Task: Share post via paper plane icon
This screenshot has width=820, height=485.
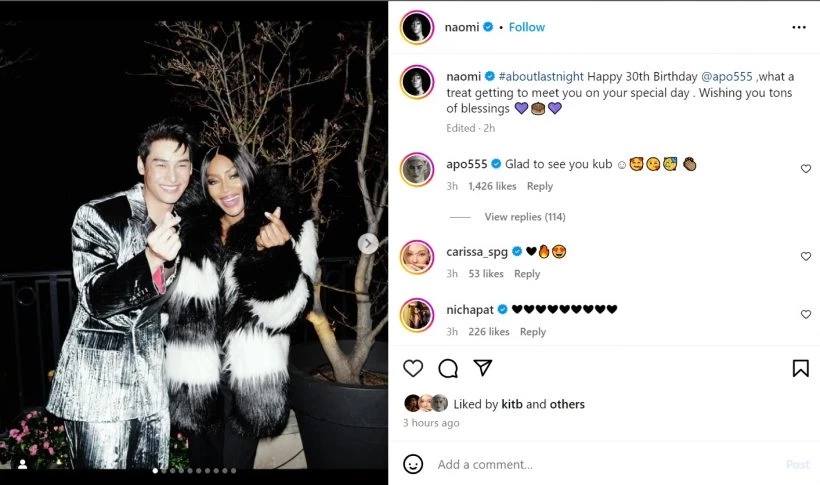Action: (483, 368)
